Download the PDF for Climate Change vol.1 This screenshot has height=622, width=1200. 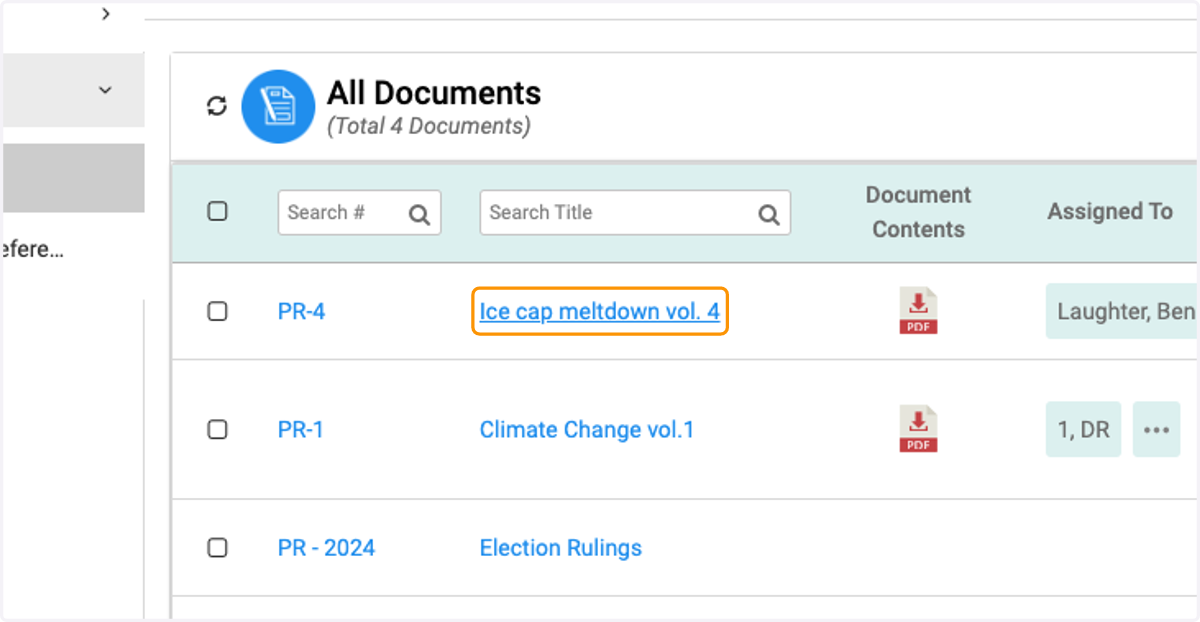918,429
